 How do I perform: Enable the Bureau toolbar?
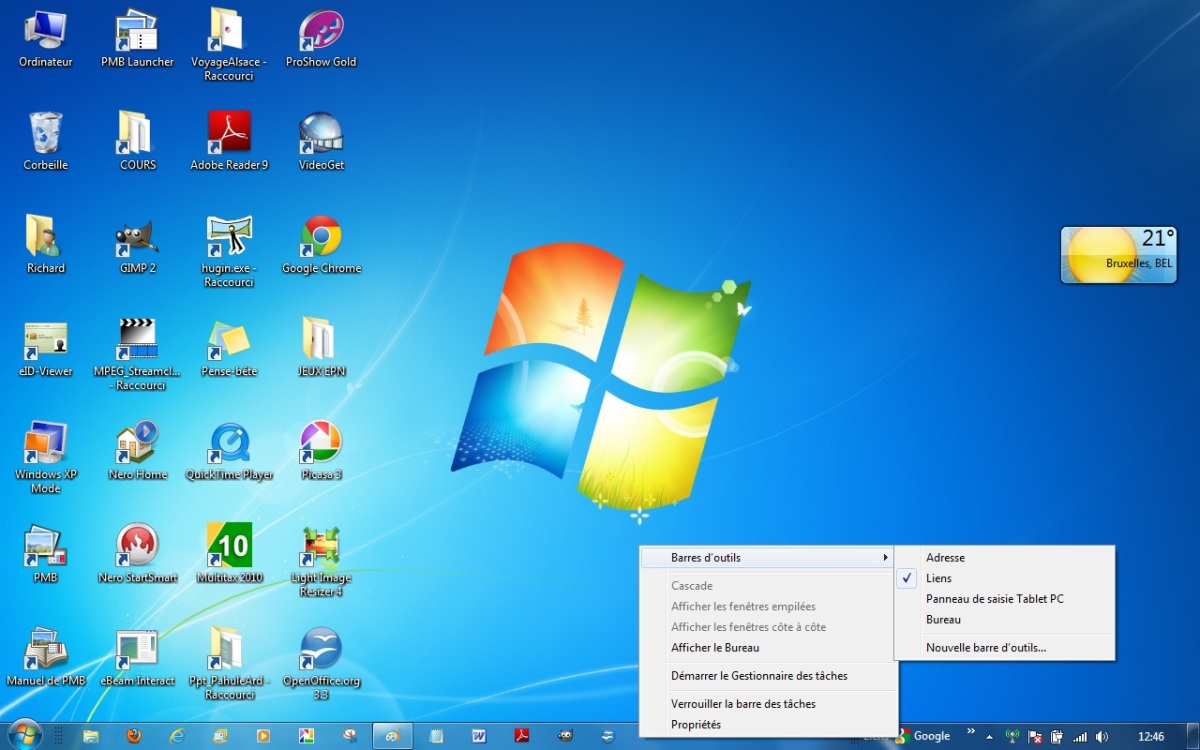[x=1004, y=620]
